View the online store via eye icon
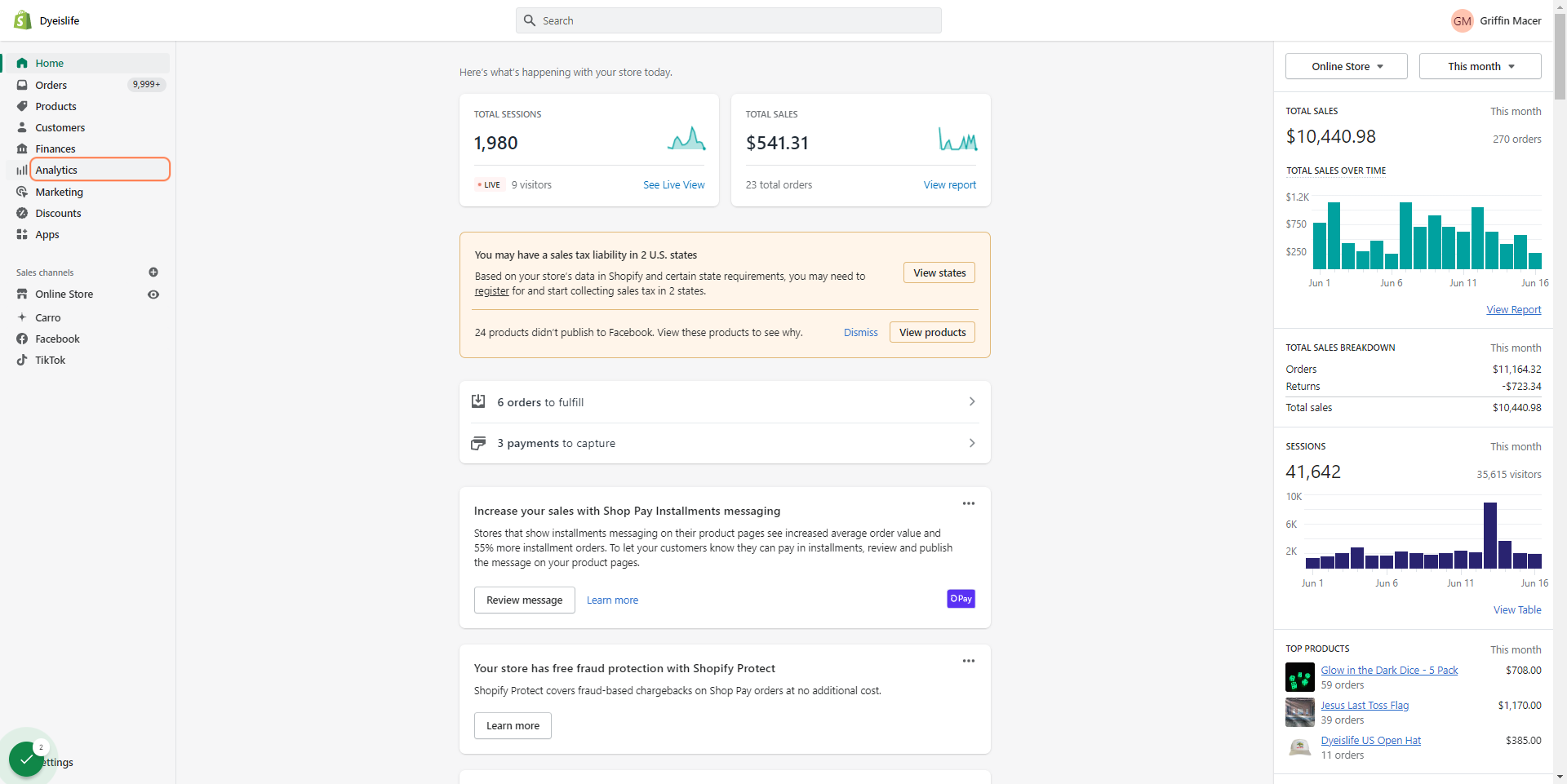This screenshot has width=1567, height=784. (x=153, y=295)
